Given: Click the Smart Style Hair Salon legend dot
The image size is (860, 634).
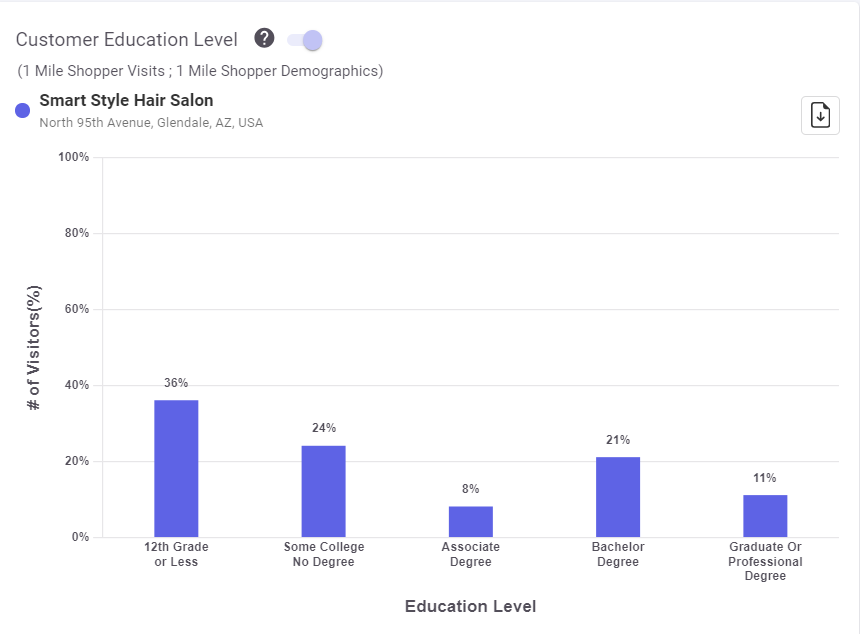Looking at the screenshot, I should tap(23, 110).
